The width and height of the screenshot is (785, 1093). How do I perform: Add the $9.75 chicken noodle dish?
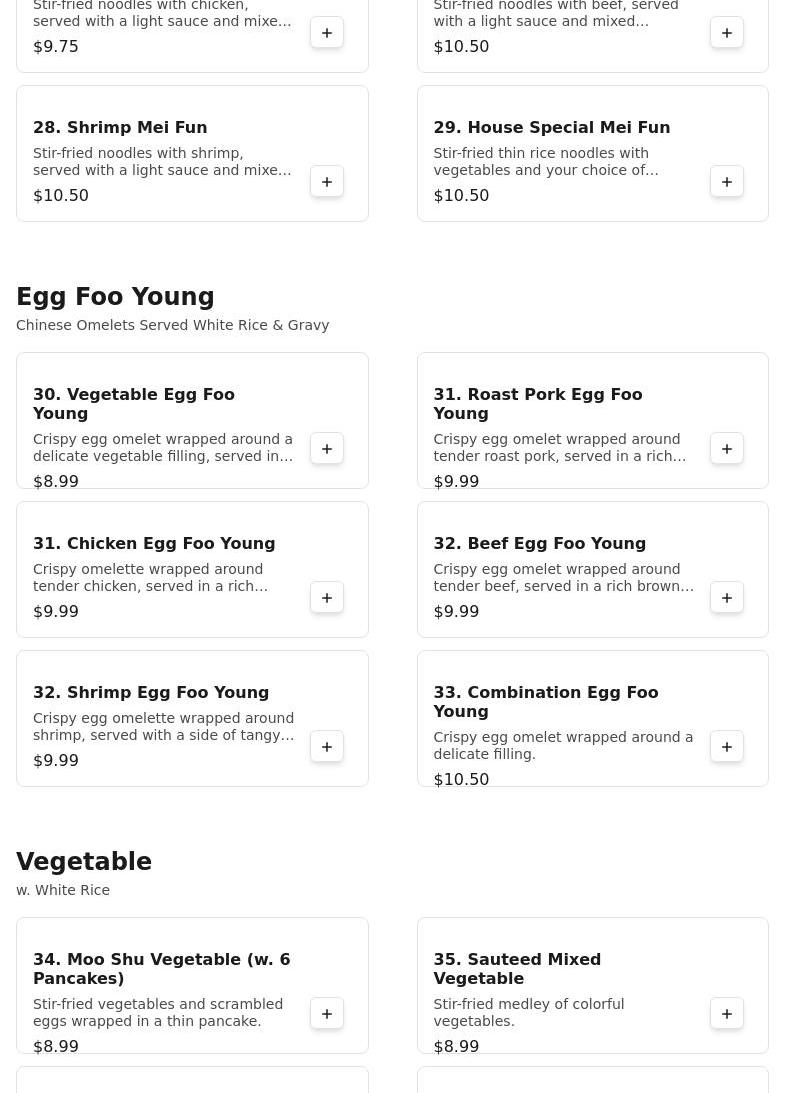(327, 33)
